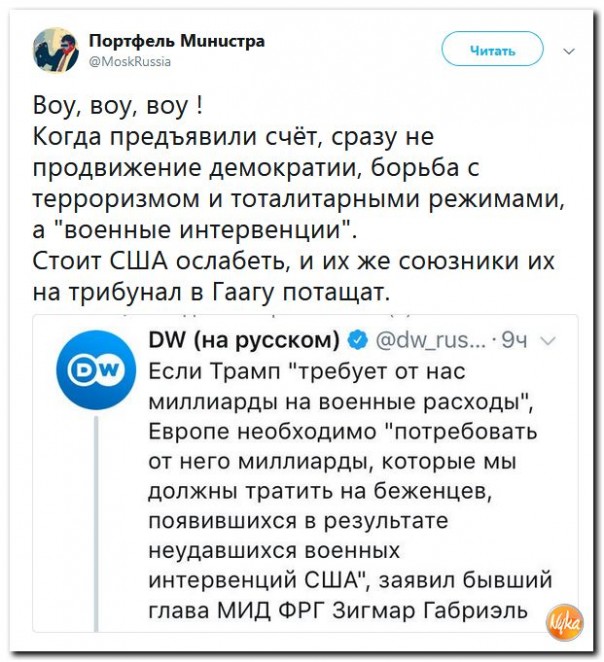Expand the tweet options chevron beside Читать
Image resolution: width=604 pixels, height=662 pixels.
(569, 49)
